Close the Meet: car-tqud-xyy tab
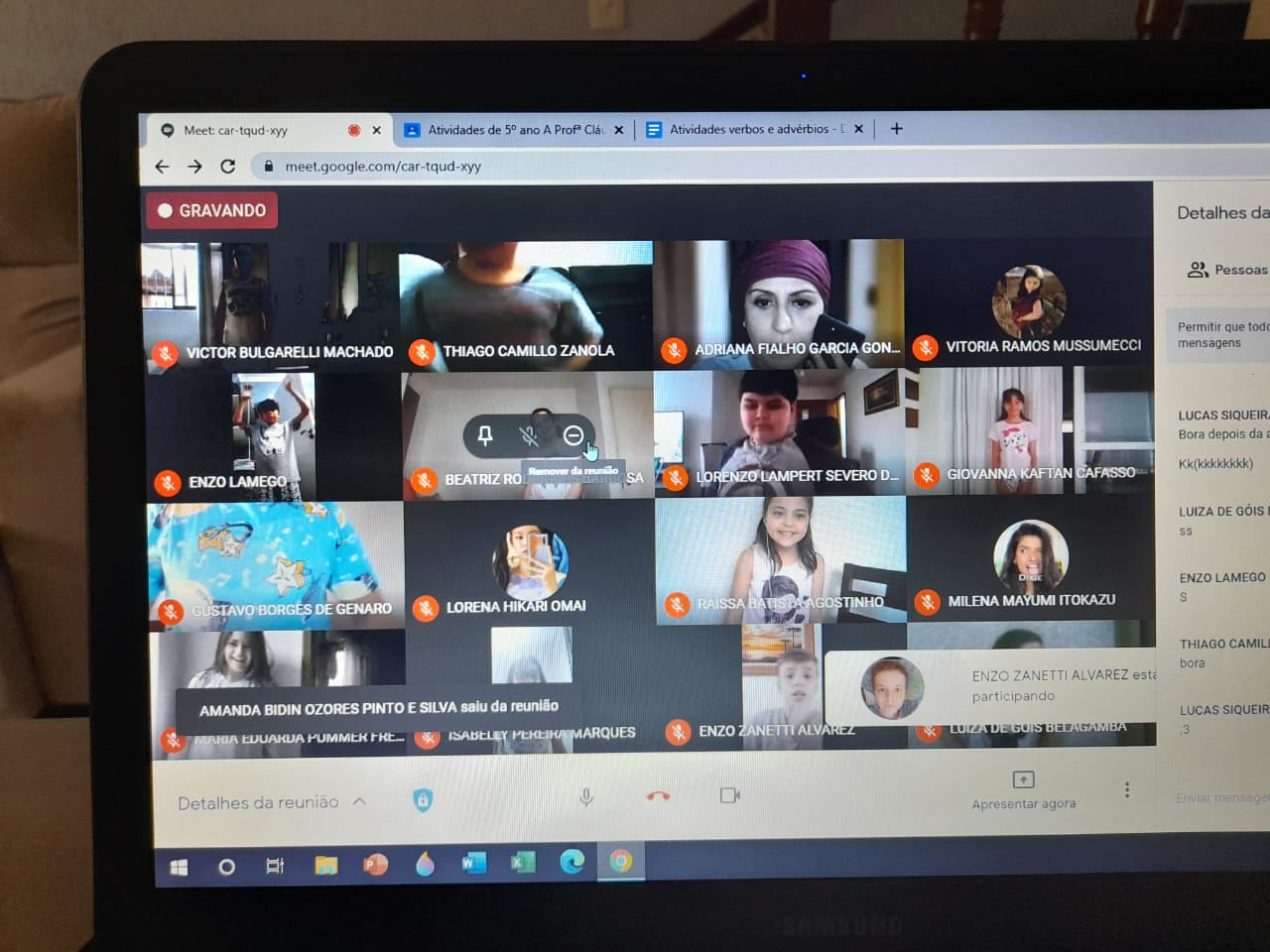Viewport: 1270px width, 952px height. tap(377, 130)
